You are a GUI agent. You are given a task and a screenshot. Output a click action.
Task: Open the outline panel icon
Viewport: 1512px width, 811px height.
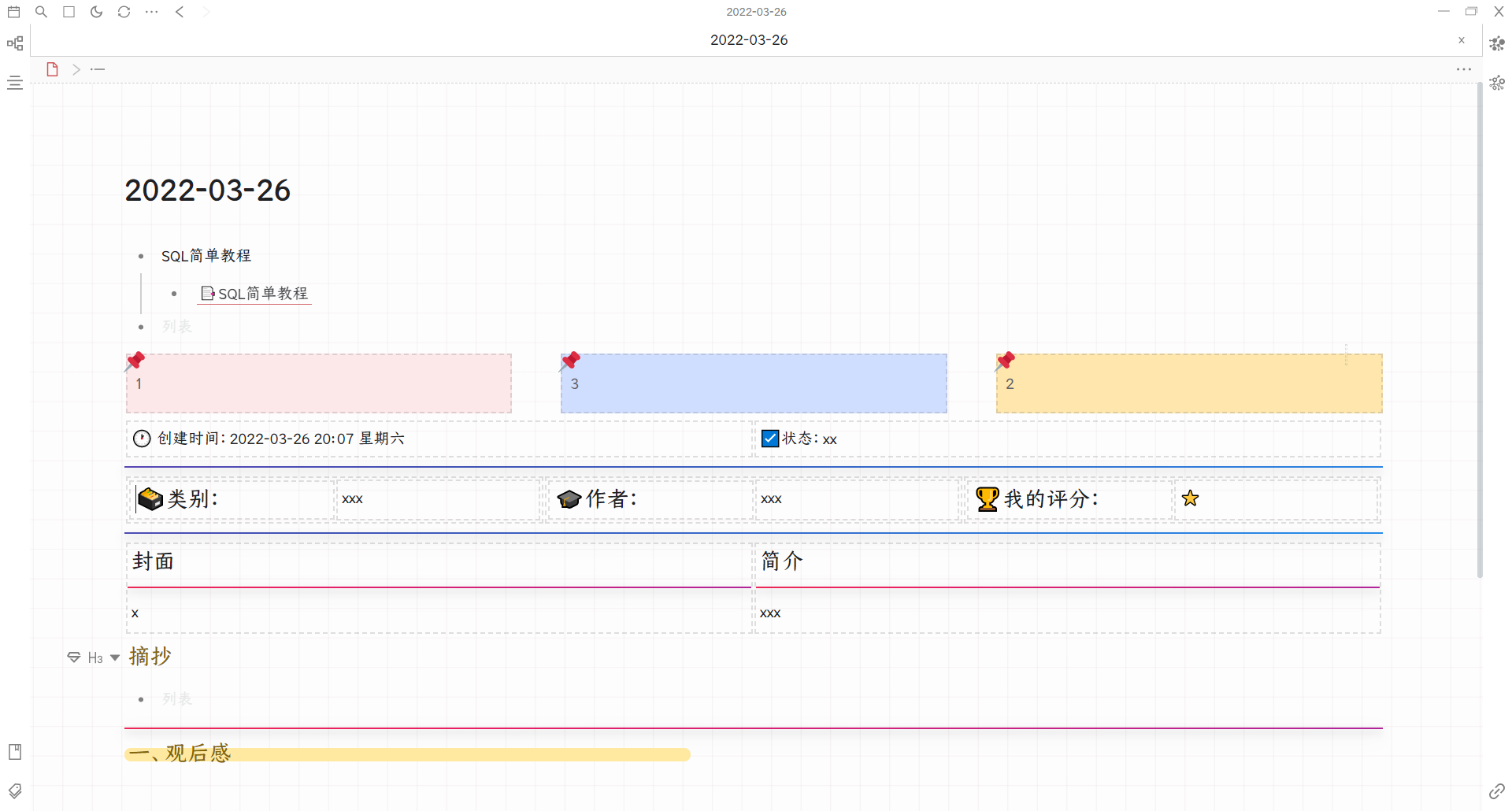pyautogui.click(x=15, y=83)
